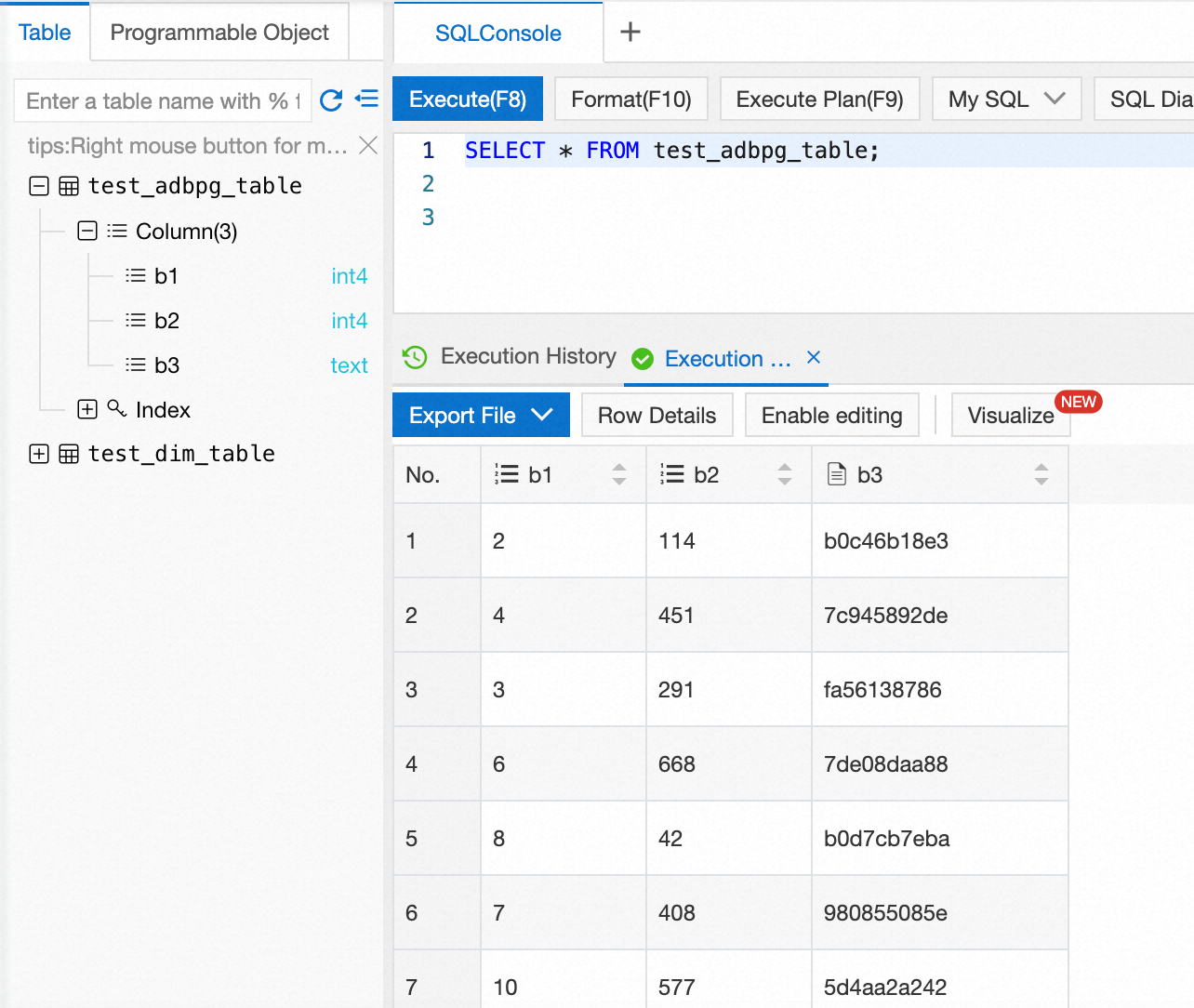Open the Export File dropdown
Viewport: 1194px width, 1008px height.
pos(481,416)
